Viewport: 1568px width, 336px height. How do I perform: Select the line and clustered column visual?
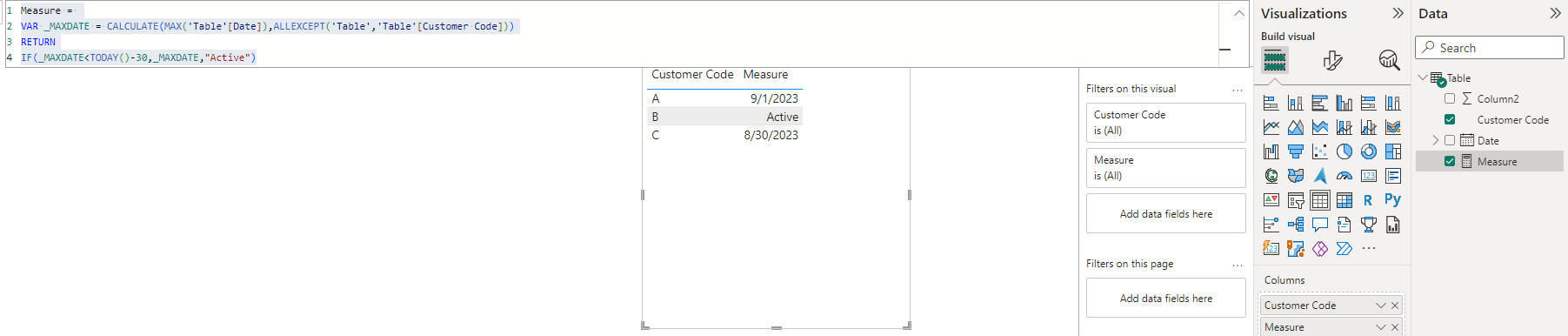1368,127
